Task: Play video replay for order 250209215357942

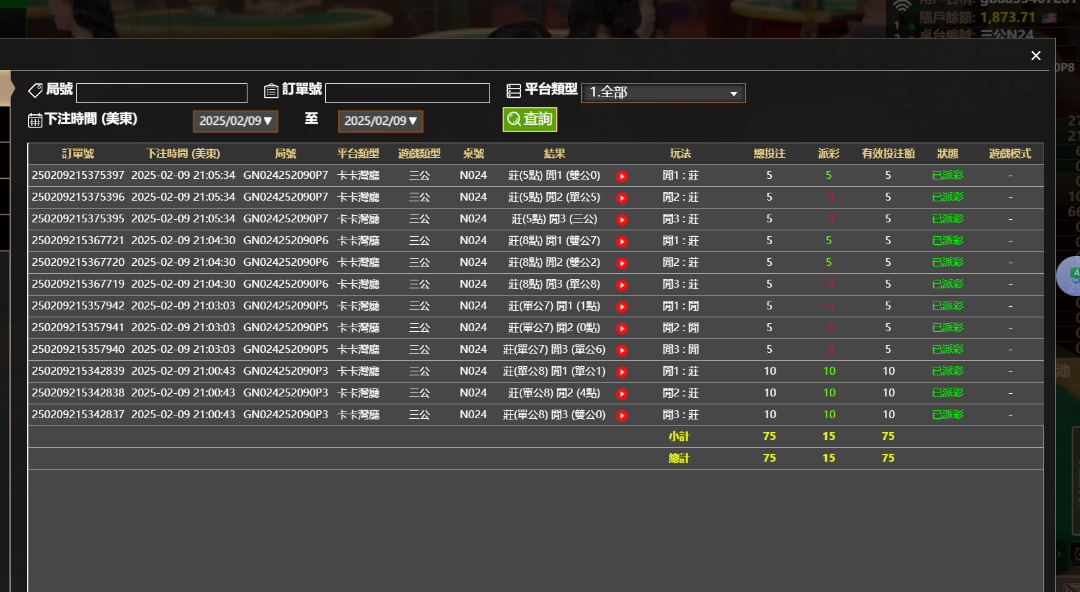Action: [x=621, y=307]
